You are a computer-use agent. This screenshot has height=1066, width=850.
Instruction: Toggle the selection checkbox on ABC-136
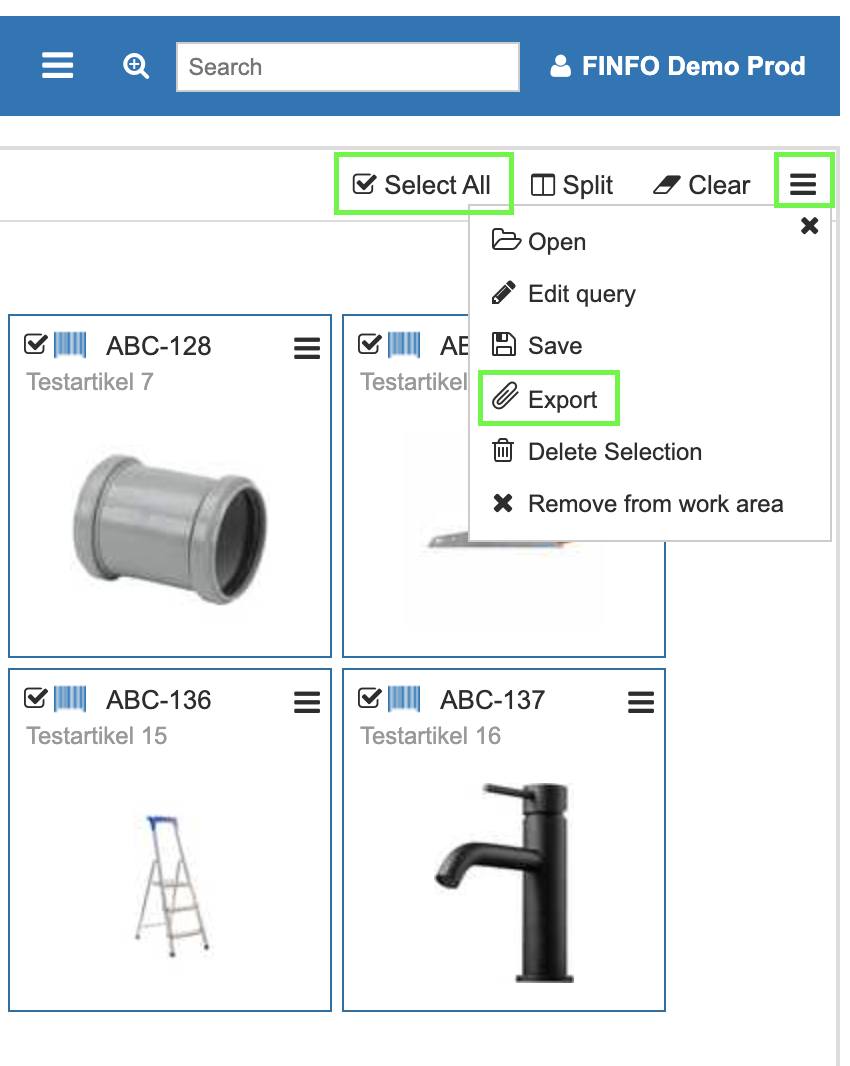point(36,699)
